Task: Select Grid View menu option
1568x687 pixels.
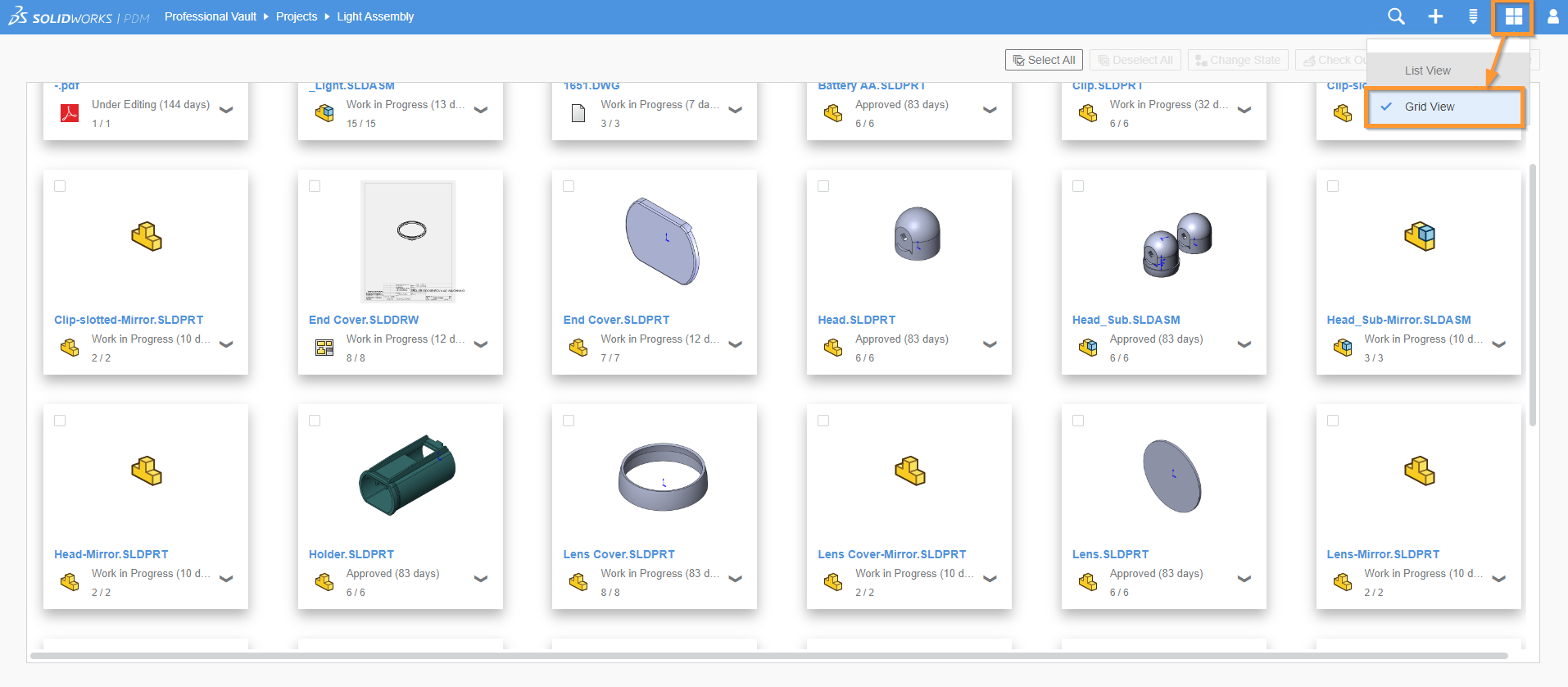Action: pyautogui.click(x=1430, y=107)
